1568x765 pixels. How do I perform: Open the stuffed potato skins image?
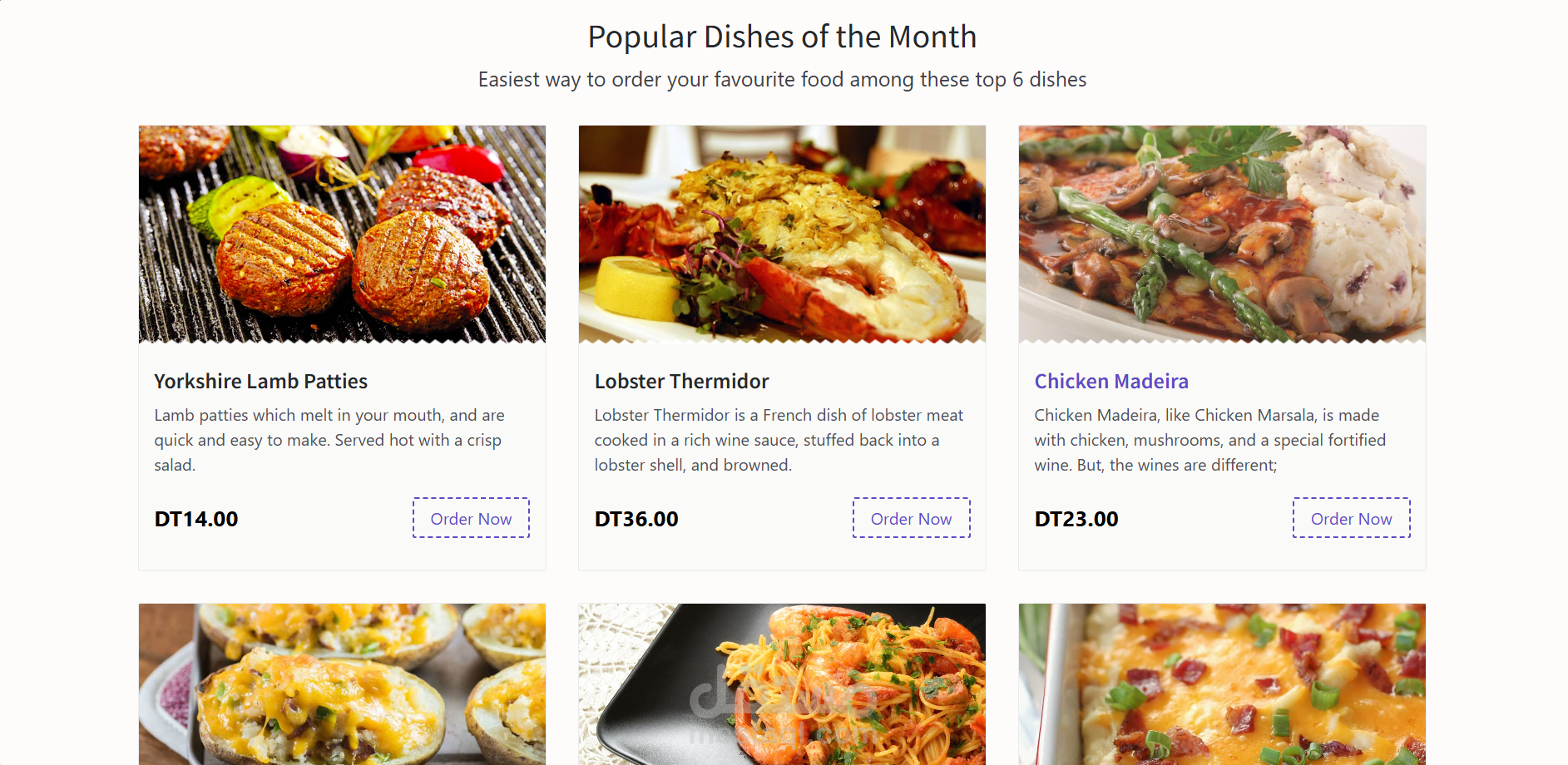(x=342, y=684)
